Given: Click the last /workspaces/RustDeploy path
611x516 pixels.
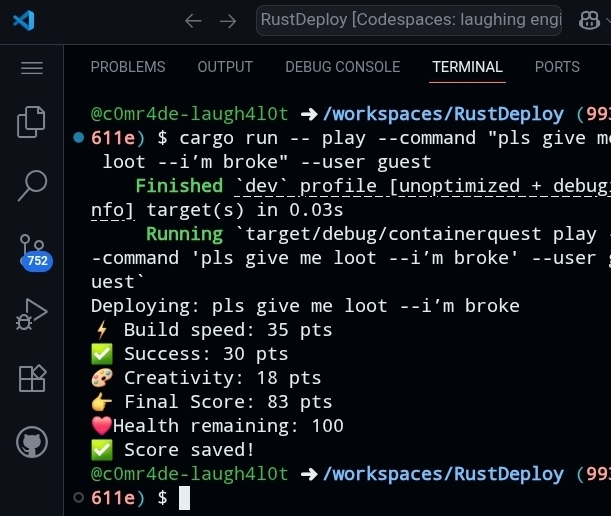Looking at the screenshot, I should tap(443, 474).
